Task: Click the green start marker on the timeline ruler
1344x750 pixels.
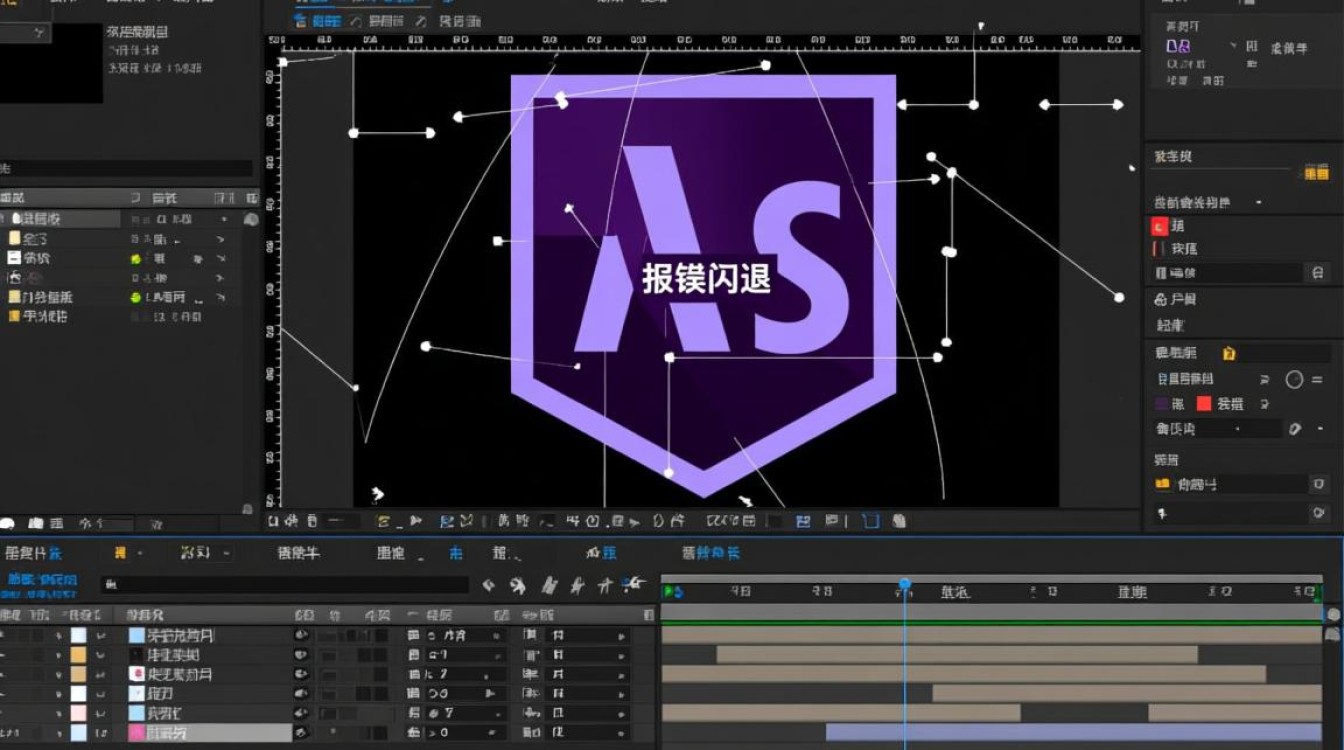Action: 672,592
